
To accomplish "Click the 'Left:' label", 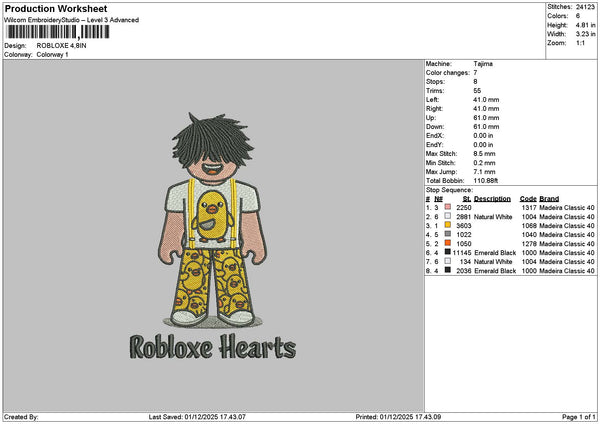I will point(433,100).
